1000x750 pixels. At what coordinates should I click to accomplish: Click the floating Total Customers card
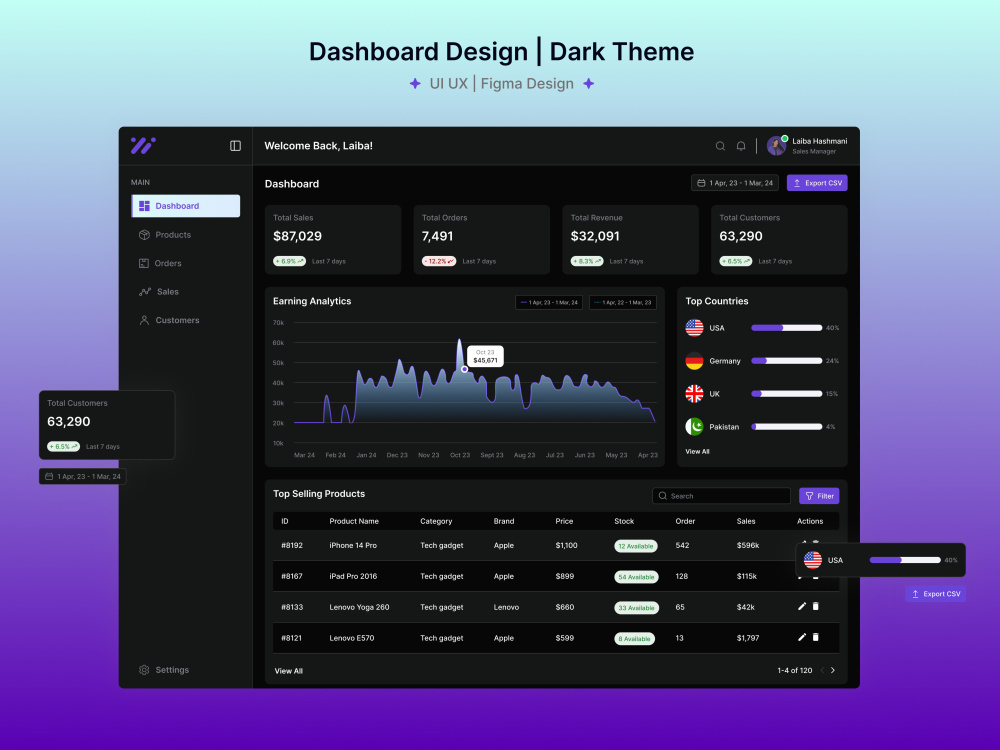[x=107, y=425]
